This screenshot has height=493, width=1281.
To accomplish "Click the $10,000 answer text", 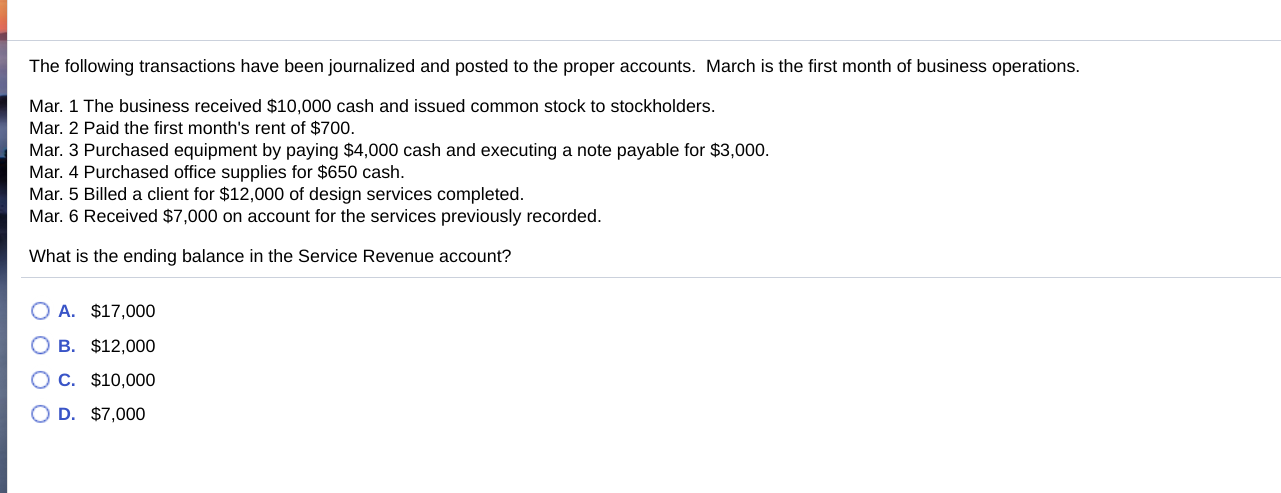I will [123, 380].
